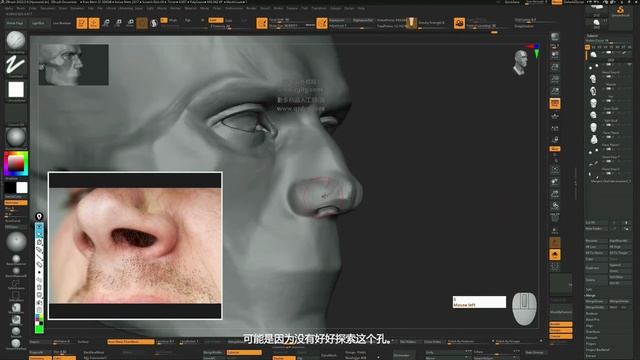Click the MergeDown button
The height and width of the screenshot is (360, 640).
click(x=595, y=301)
